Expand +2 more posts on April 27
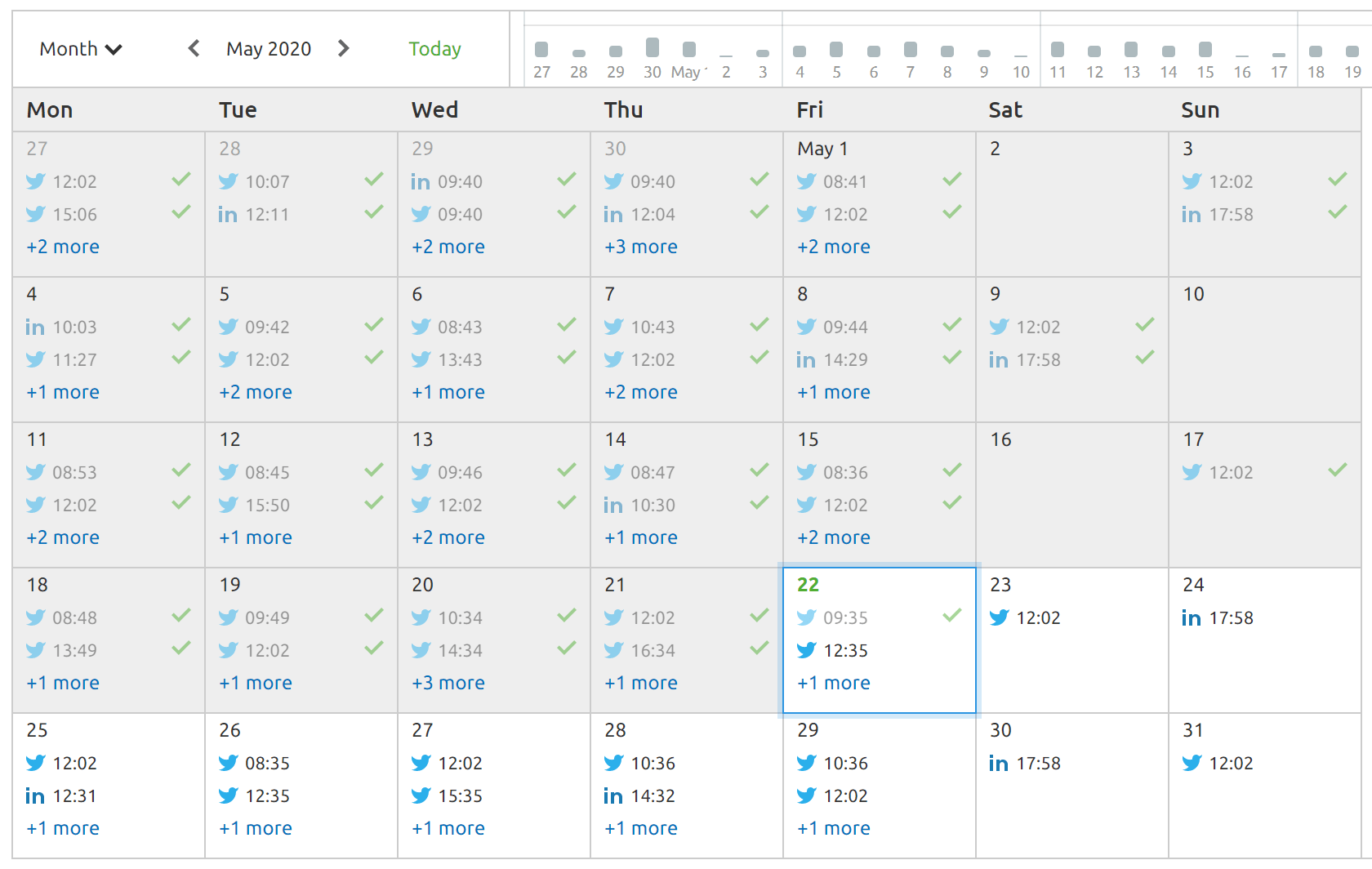Image resolution: width=1372 pixels, height=869 pixels. click(x=63, y=247)
